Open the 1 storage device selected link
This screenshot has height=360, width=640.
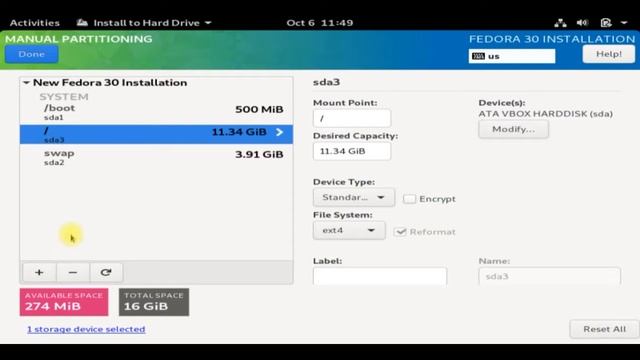(86, 329)
